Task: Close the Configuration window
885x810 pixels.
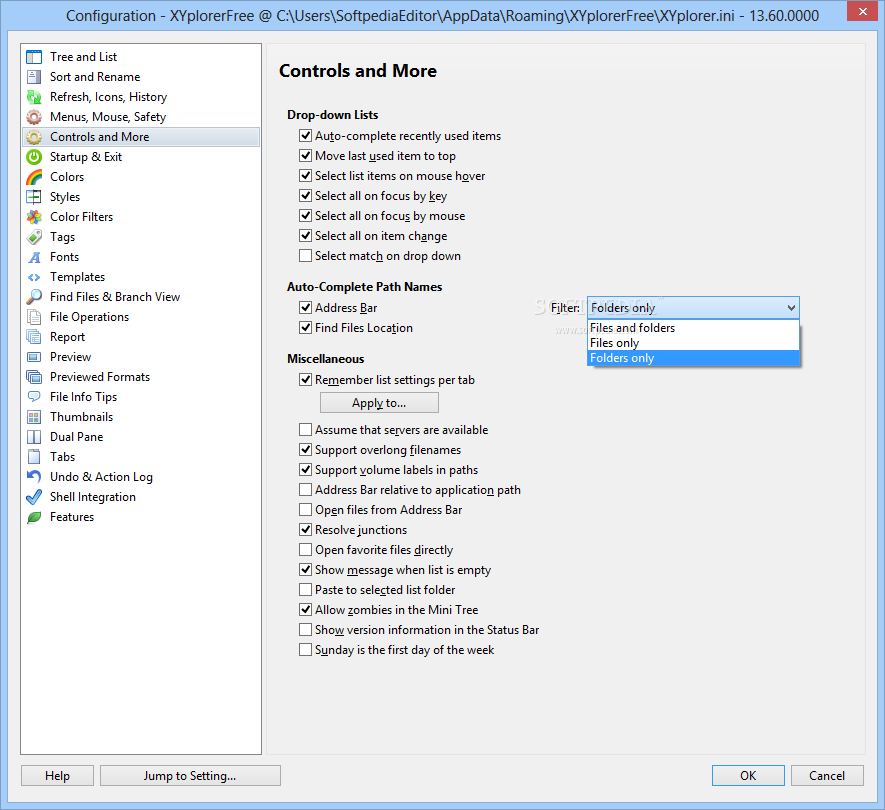Action: [862, 11]
